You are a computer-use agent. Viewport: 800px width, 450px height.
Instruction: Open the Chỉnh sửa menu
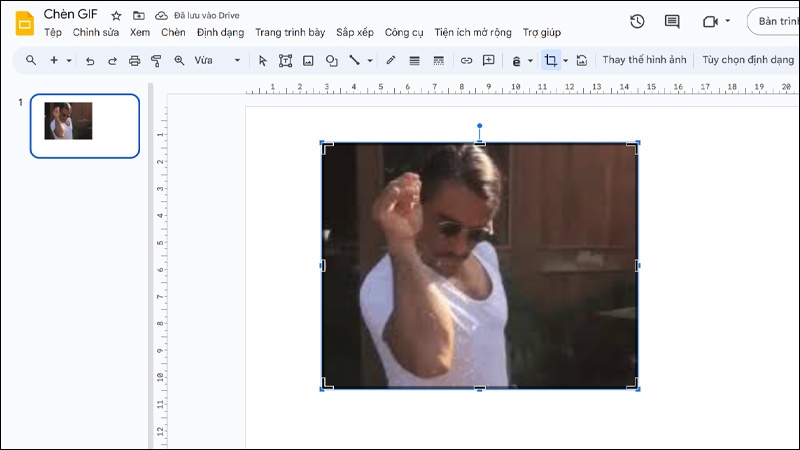(x=96, y=33)
